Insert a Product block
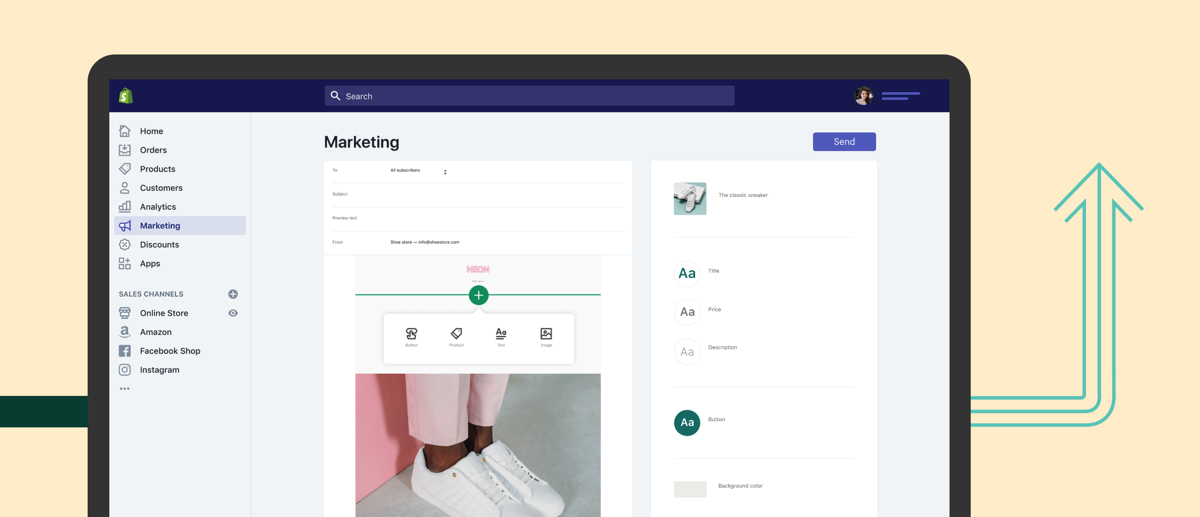 [456, 337]
